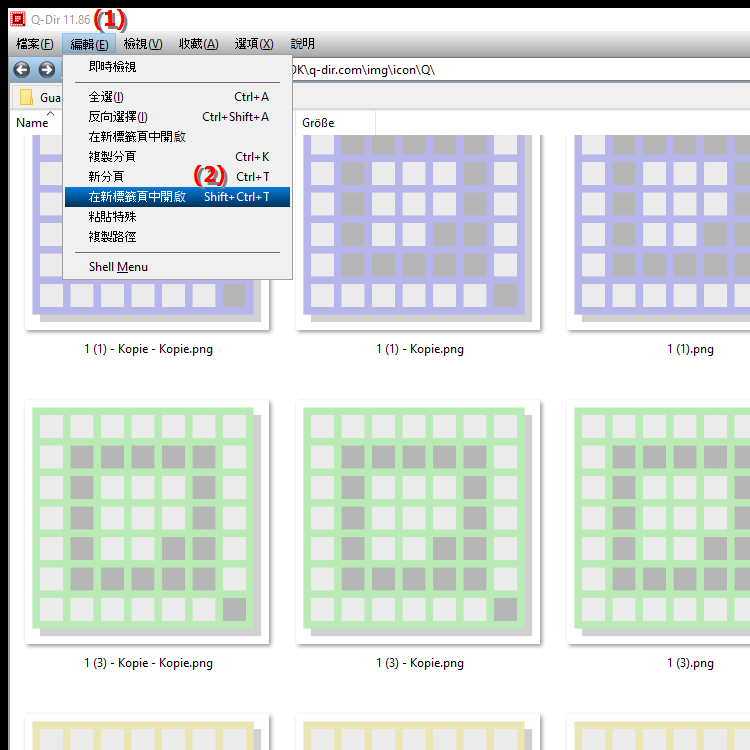Select thumbnail 1 (1) - Kopie.png
750x750 pixels.
coord(418,232)
